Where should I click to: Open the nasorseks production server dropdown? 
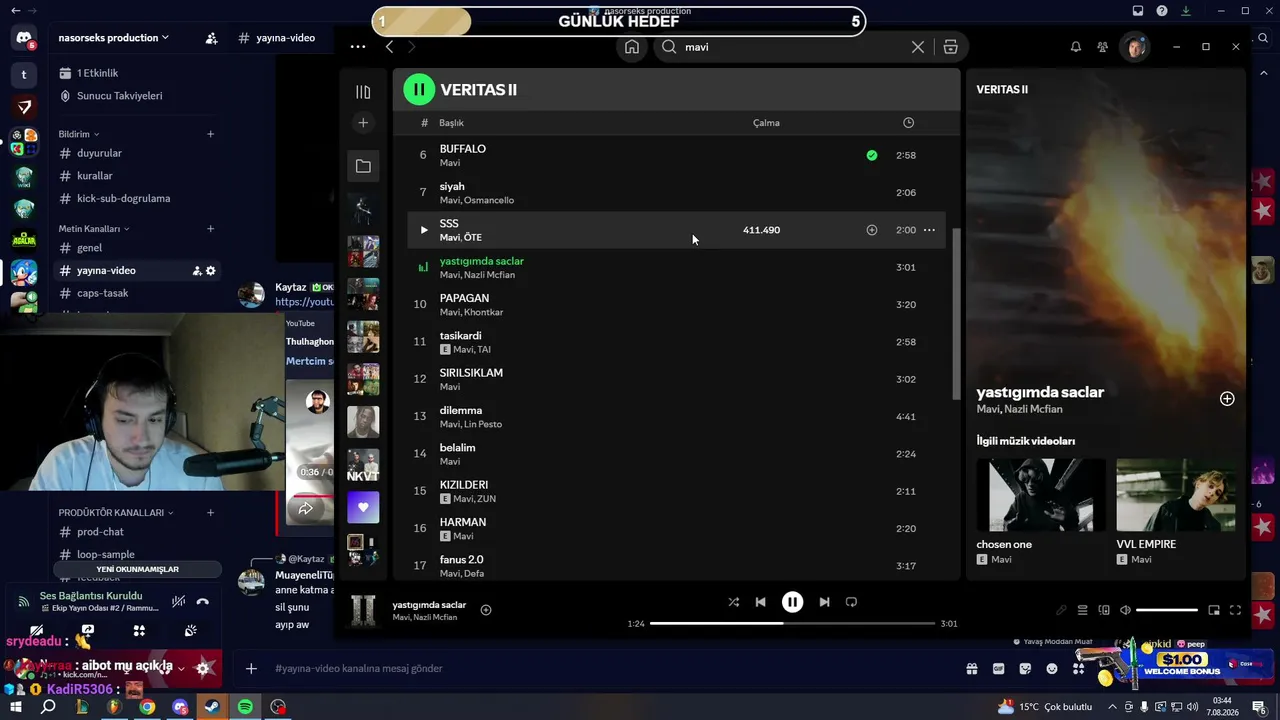[x=113, y=38]
